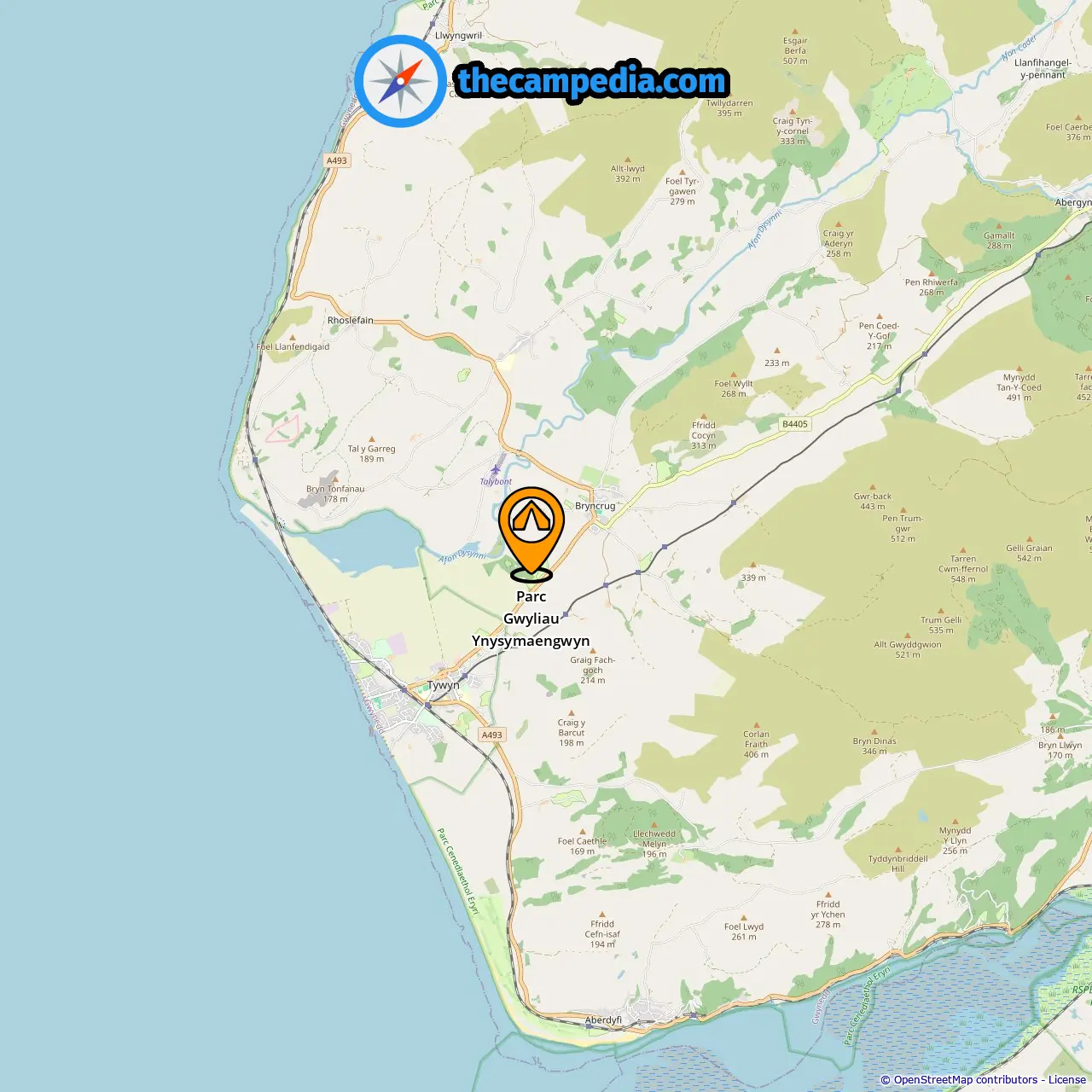Image resolution: width=1092 pixels, height=1092 pixels.
Task: Click the orange campsite tent marker pin
Action: pos(531,531)
